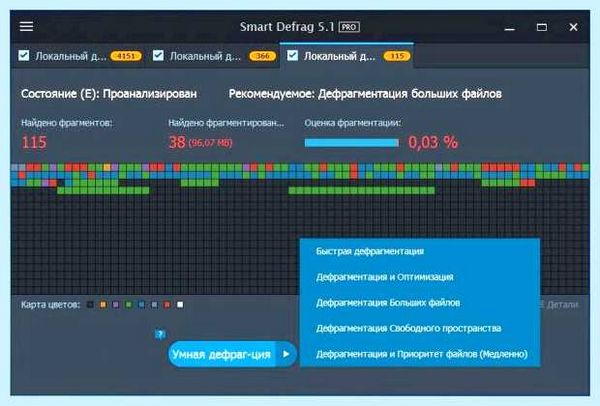Click the white swatch in color map
Screen dimensions: 600x406
tap(180, 305)
